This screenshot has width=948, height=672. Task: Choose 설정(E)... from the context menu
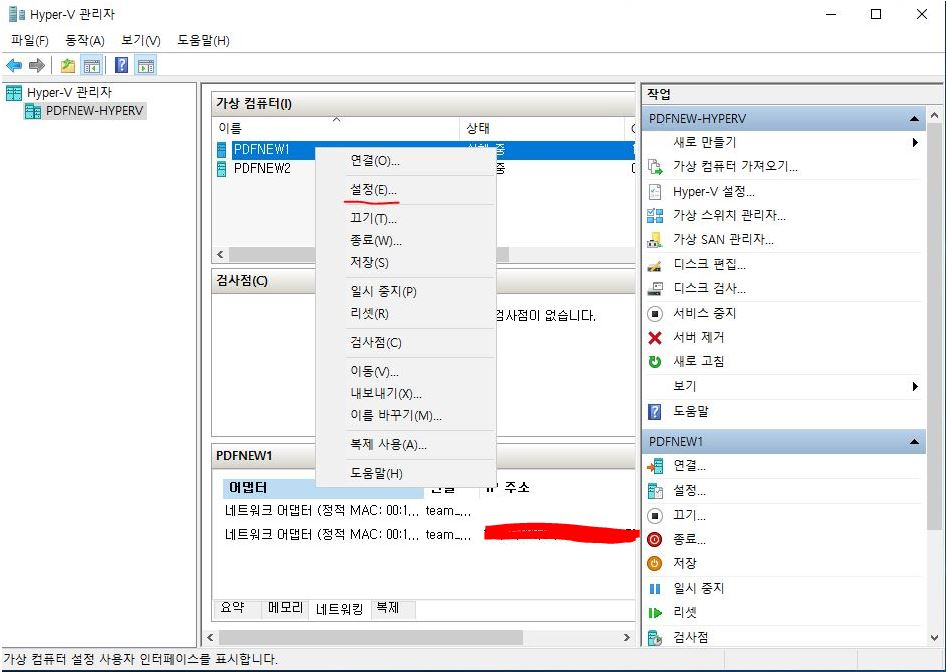coord(406,190)
